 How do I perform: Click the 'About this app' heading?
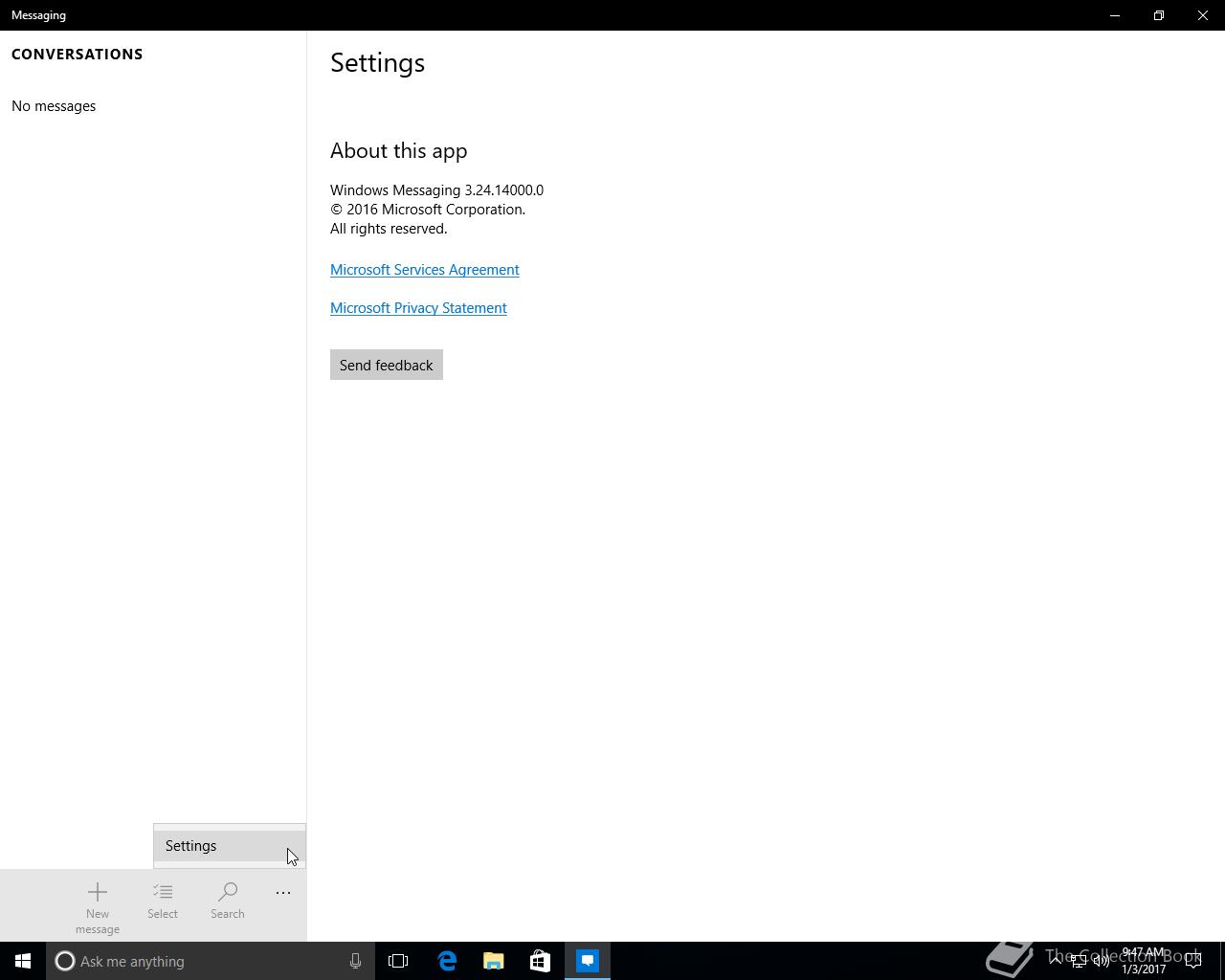tap(399, 151)
